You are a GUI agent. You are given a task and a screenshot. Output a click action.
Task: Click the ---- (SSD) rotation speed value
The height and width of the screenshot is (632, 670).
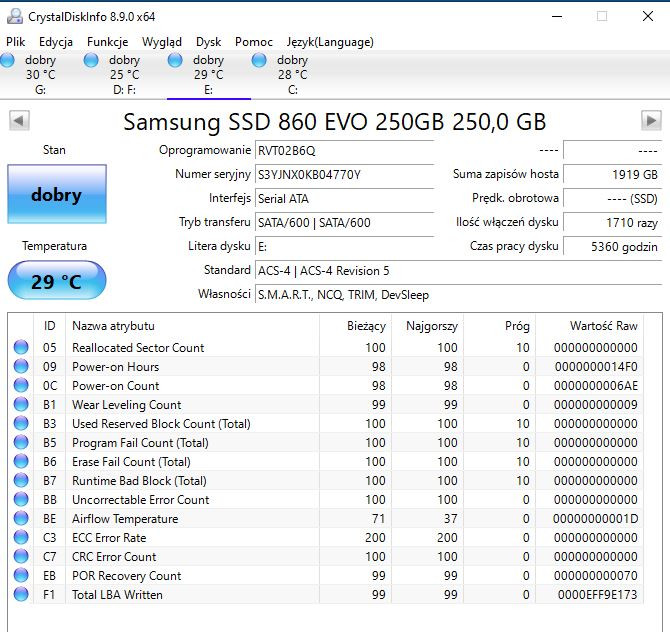pyautogui.click(x=613, y=199)
